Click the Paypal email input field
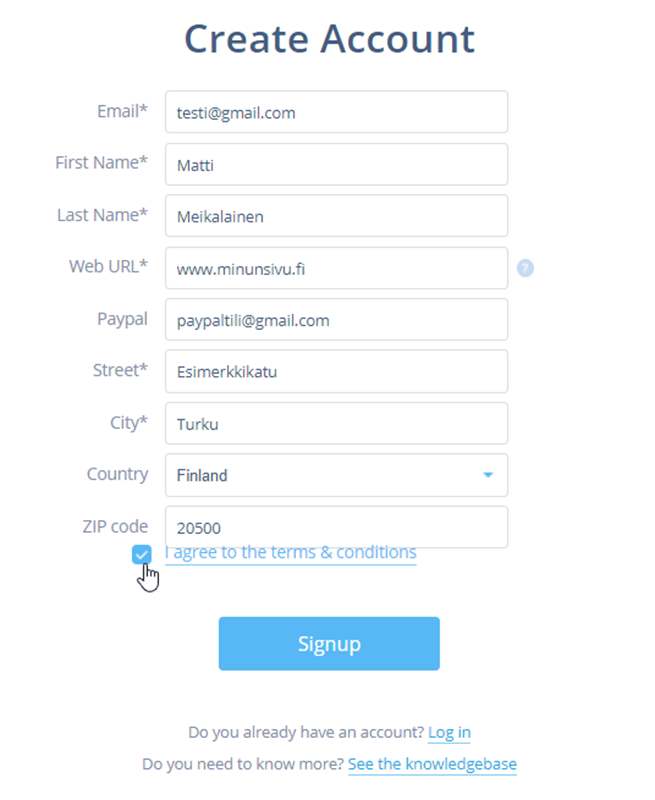Image resolution: width=655 pixels, height=800 pixels. click(336, 320)
